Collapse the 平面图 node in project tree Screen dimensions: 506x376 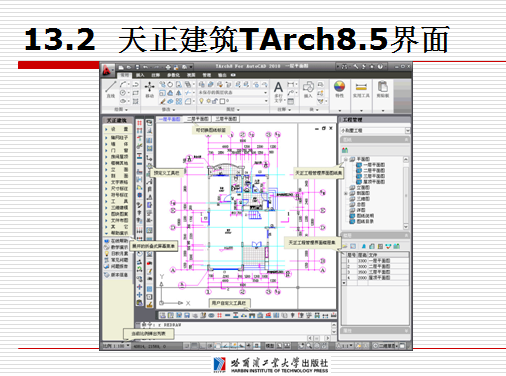point(346,159)
